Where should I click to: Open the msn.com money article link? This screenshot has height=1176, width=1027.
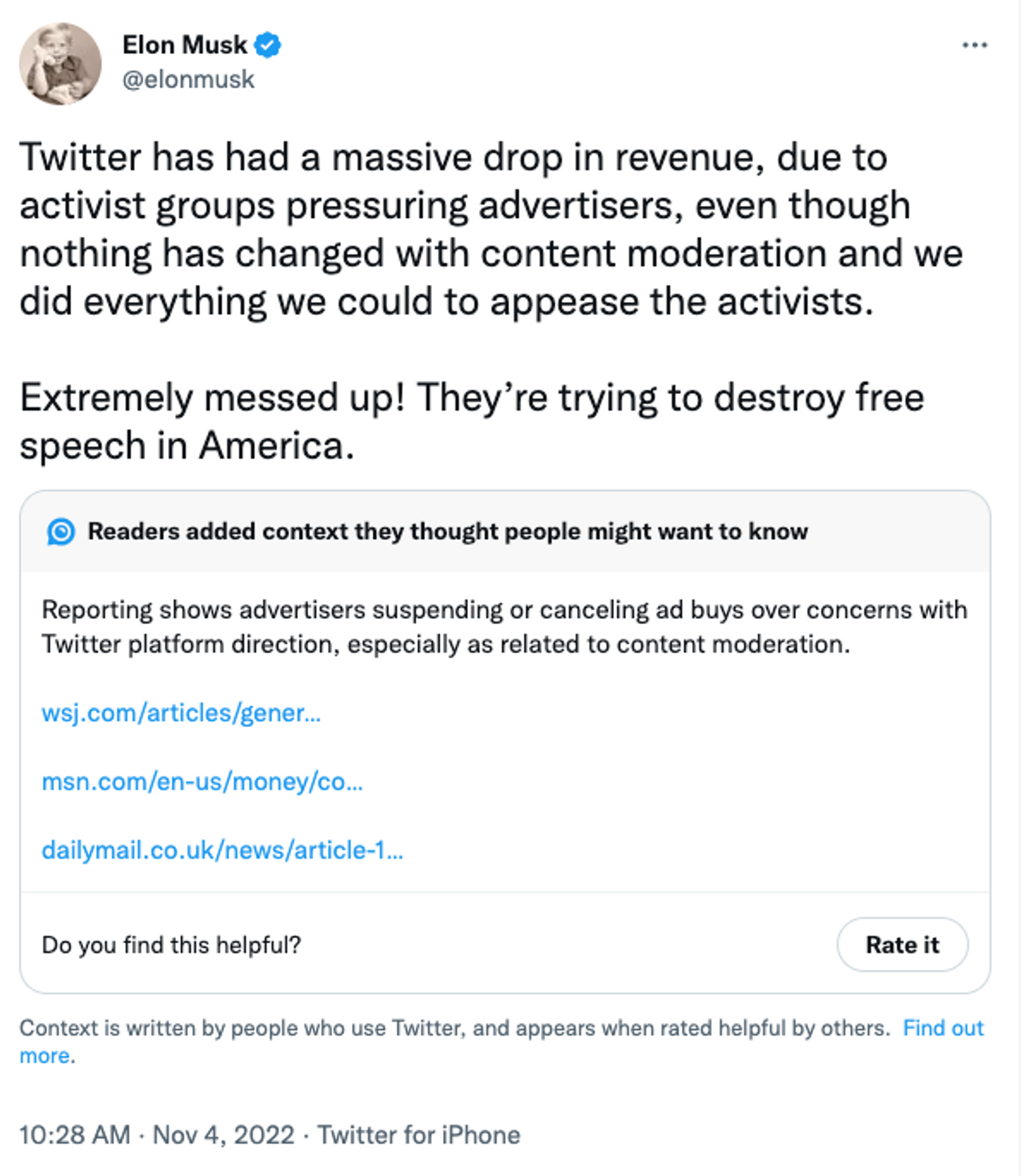pyautogui.click(x=202, y=781)
